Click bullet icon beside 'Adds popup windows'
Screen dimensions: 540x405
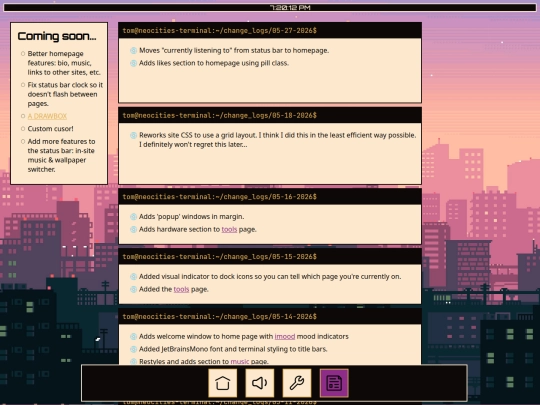(133, 217)
